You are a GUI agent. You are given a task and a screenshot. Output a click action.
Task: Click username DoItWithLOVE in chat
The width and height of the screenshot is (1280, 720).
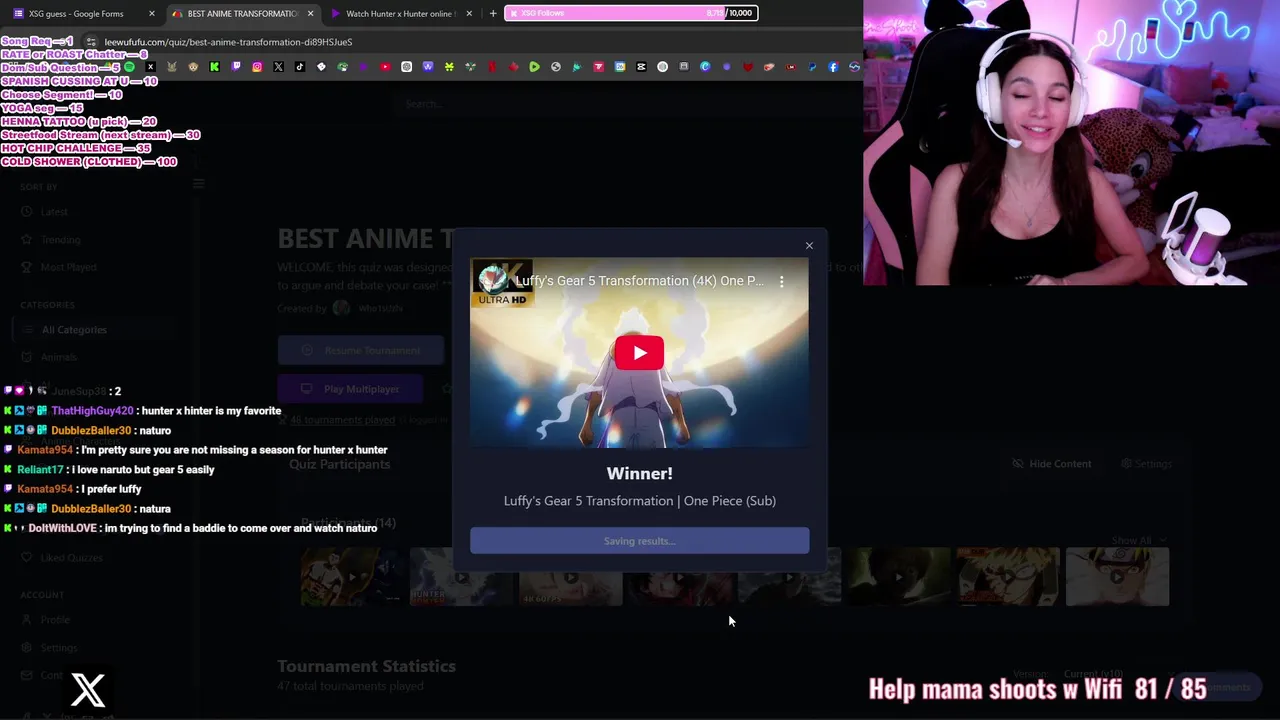click(62, 528)
